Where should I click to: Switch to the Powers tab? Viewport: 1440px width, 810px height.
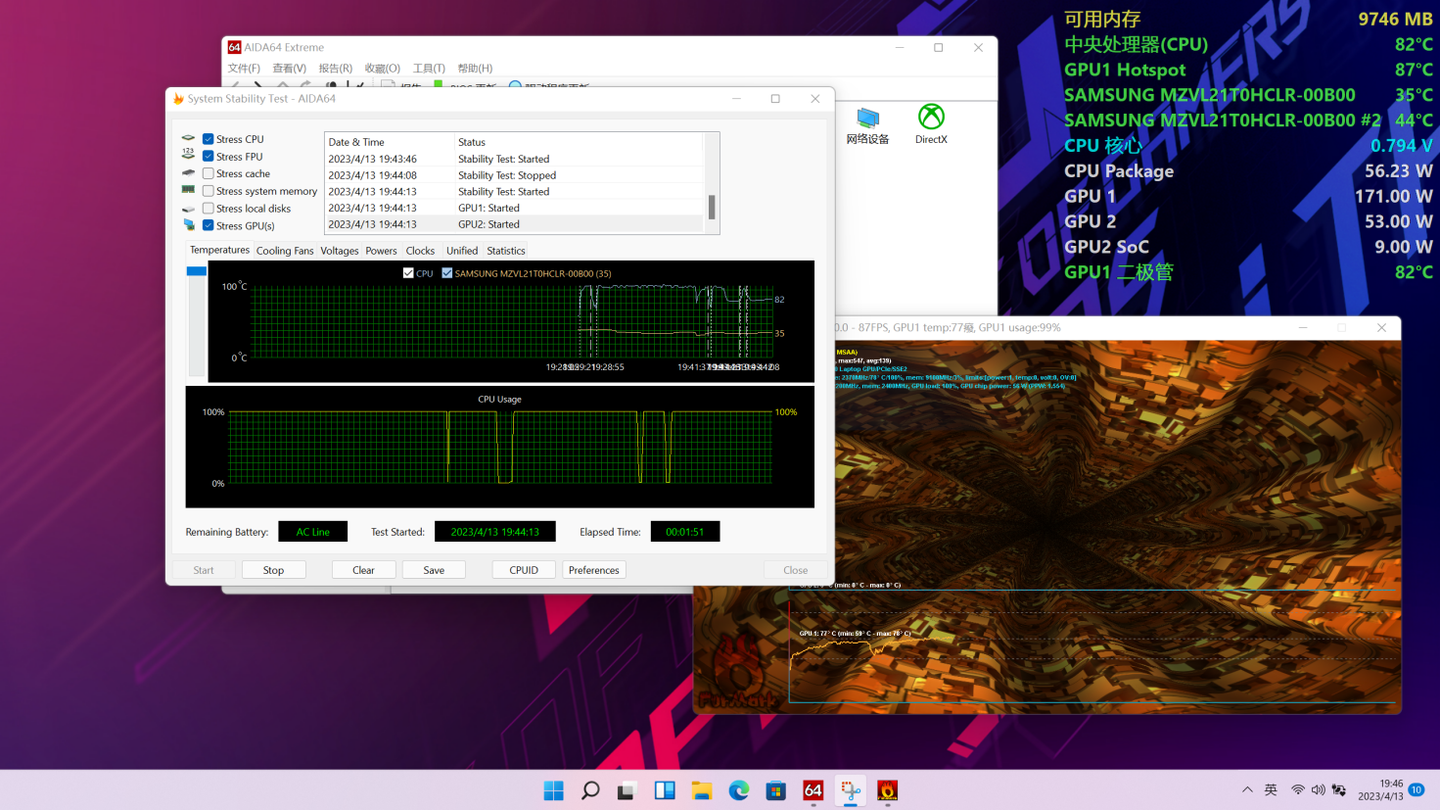point(381,251)
